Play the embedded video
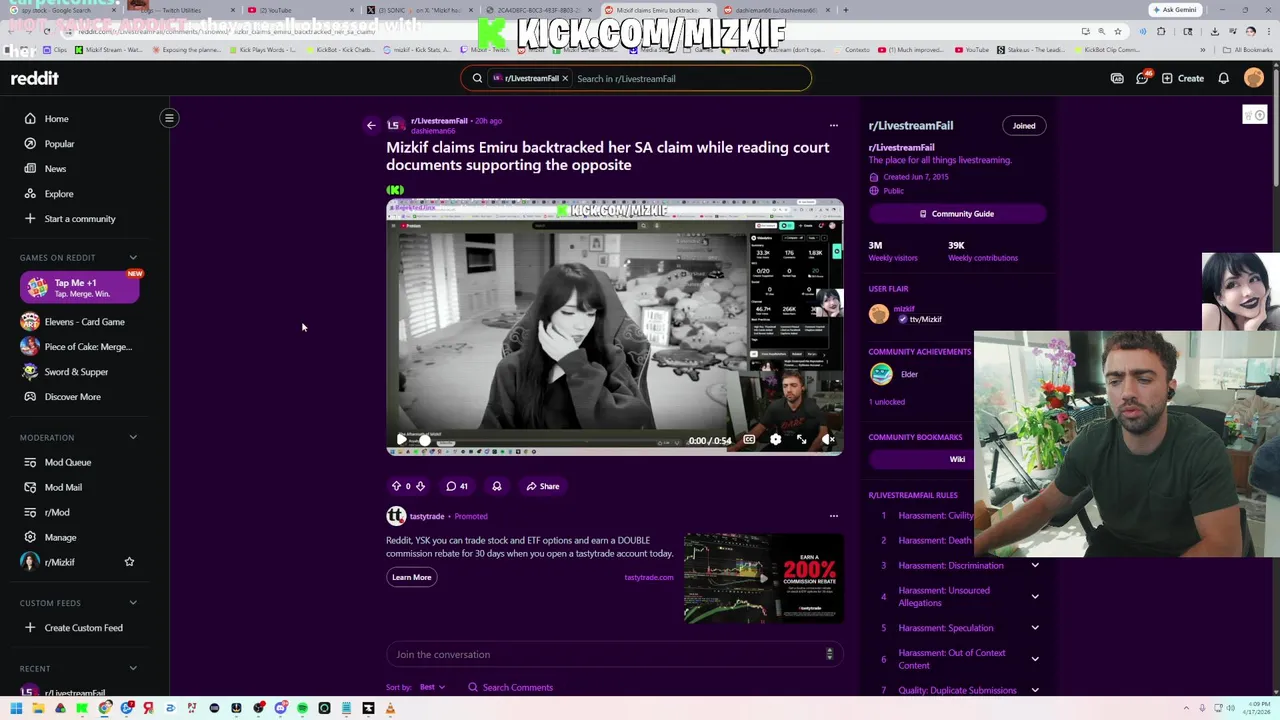1280x720 pixels. pyautogui.click(x=402, y=440)
